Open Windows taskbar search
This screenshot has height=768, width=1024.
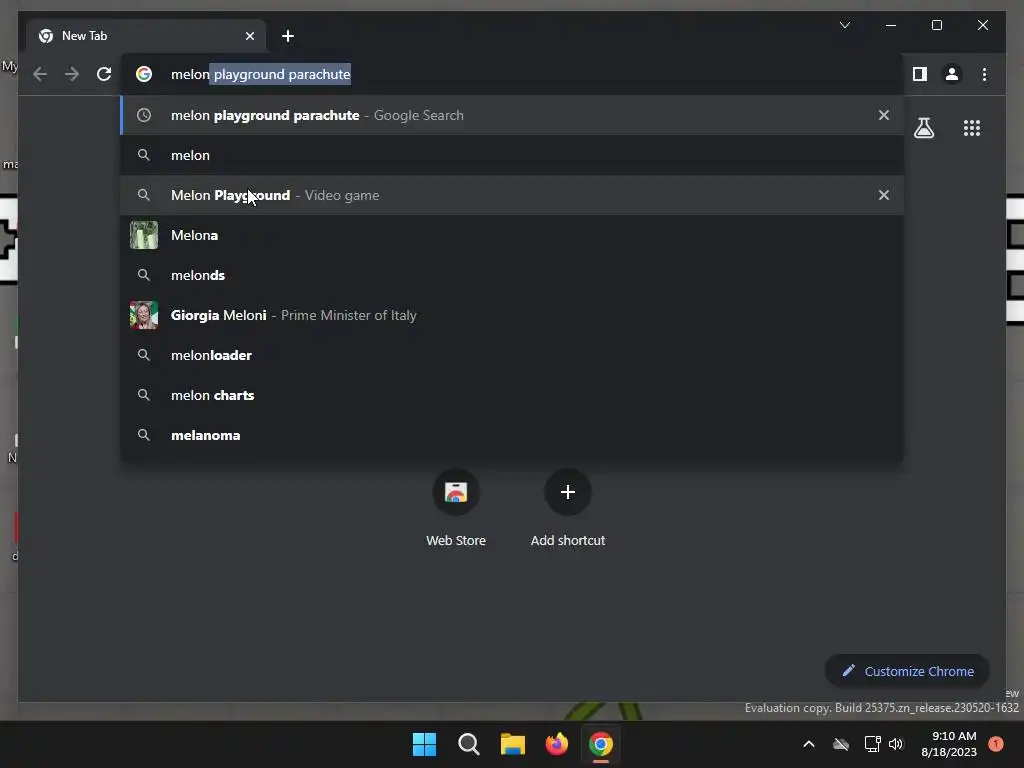click(468, 744)
